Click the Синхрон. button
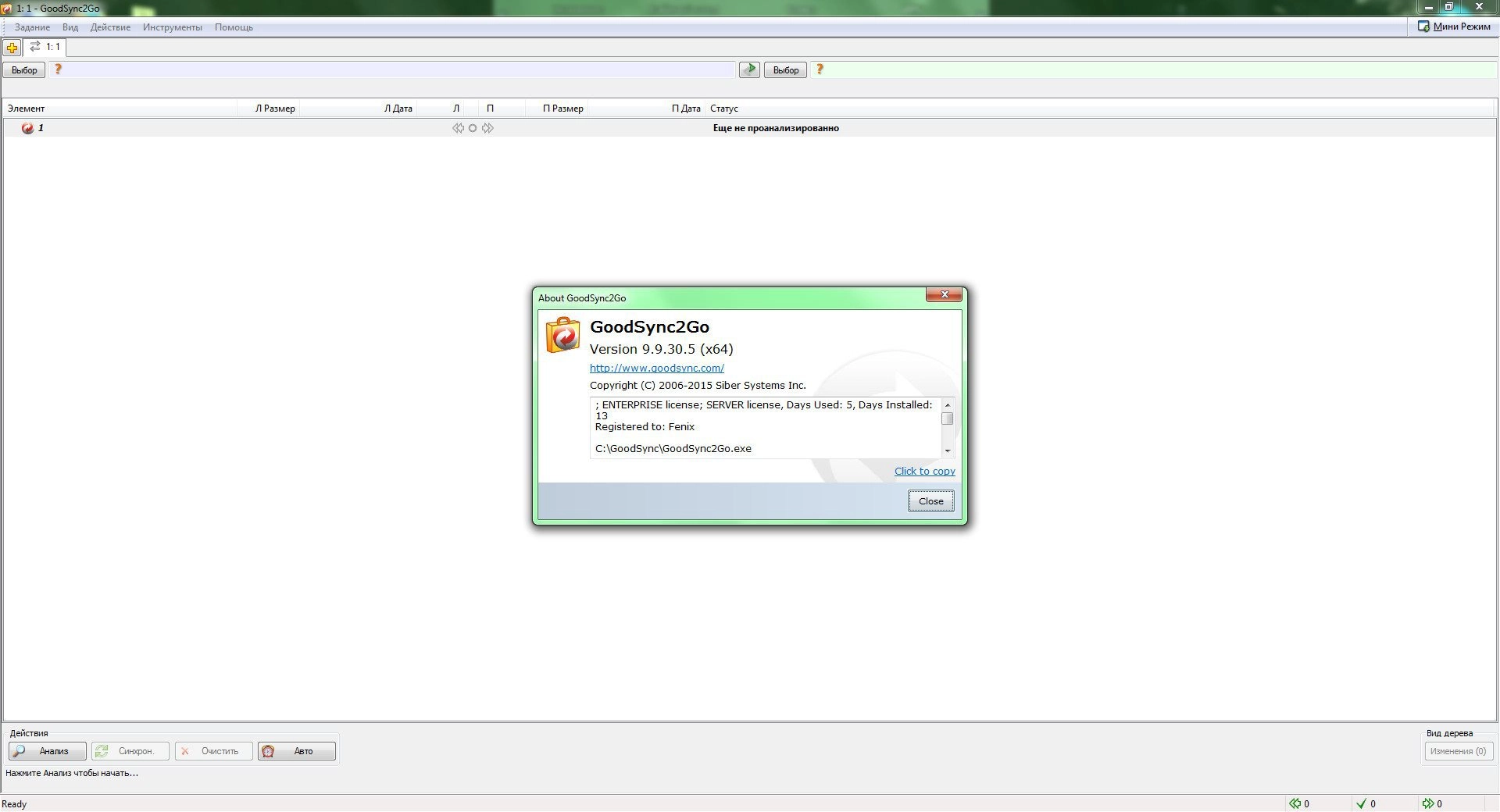Viewport: 1500px width, 812px height. (x=130, y=751)
